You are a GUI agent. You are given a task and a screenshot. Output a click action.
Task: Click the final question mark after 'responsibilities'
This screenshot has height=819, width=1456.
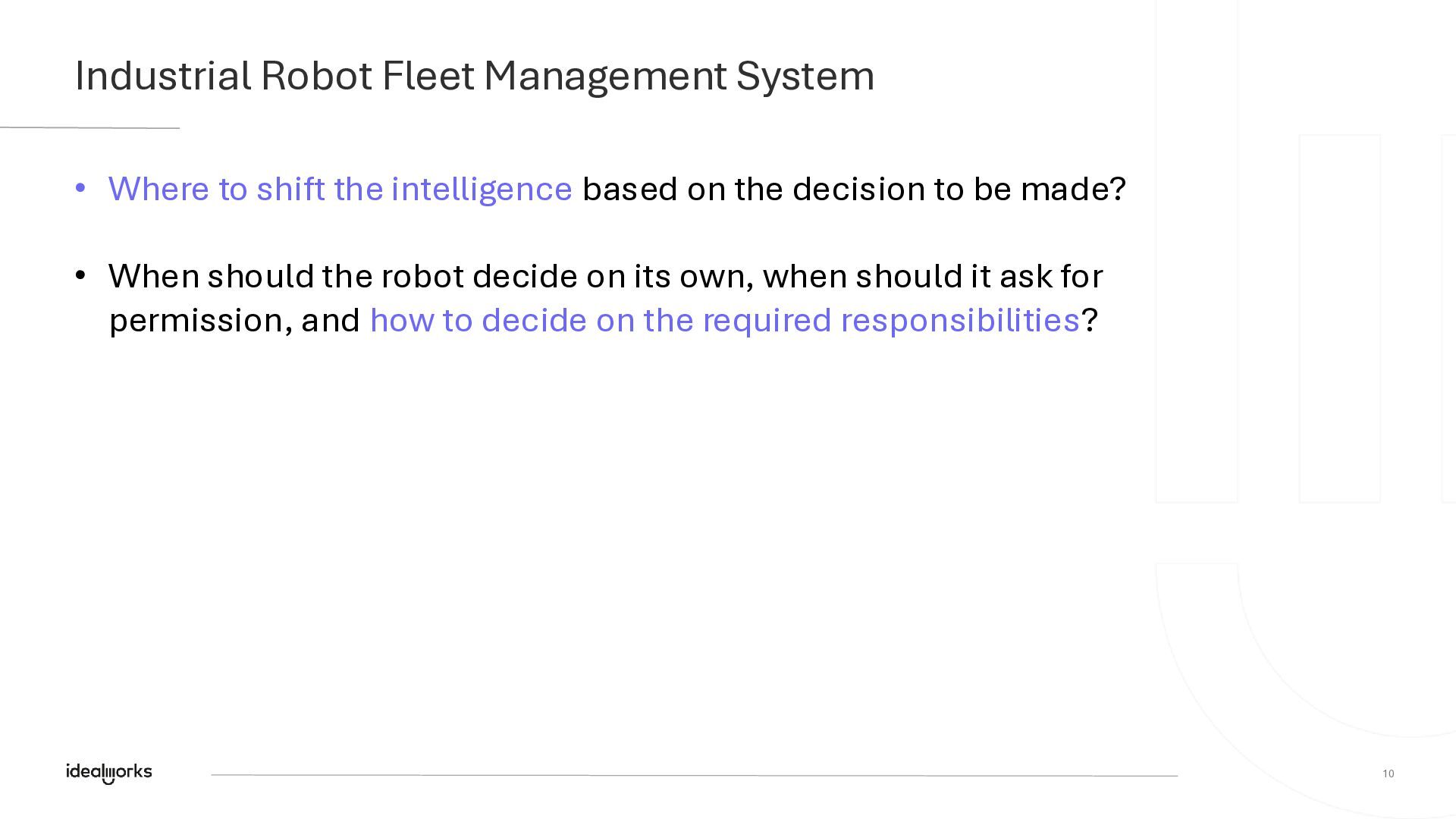pos(1090,320)
